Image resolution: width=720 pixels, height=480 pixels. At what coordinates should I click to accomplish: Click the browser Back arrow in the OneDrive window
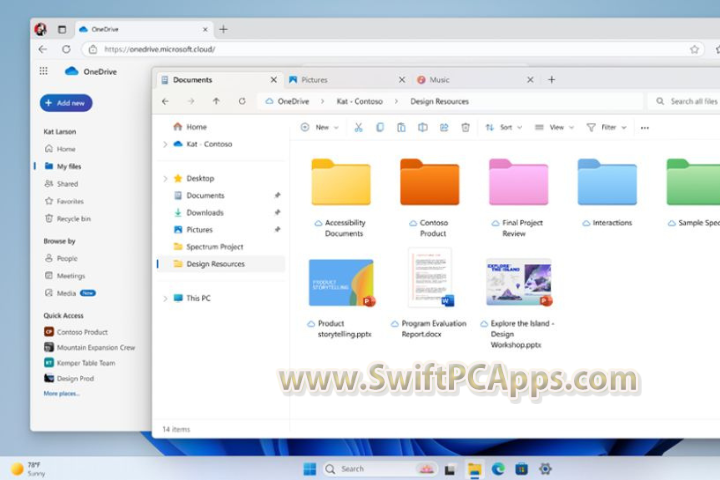click(43, 49)
